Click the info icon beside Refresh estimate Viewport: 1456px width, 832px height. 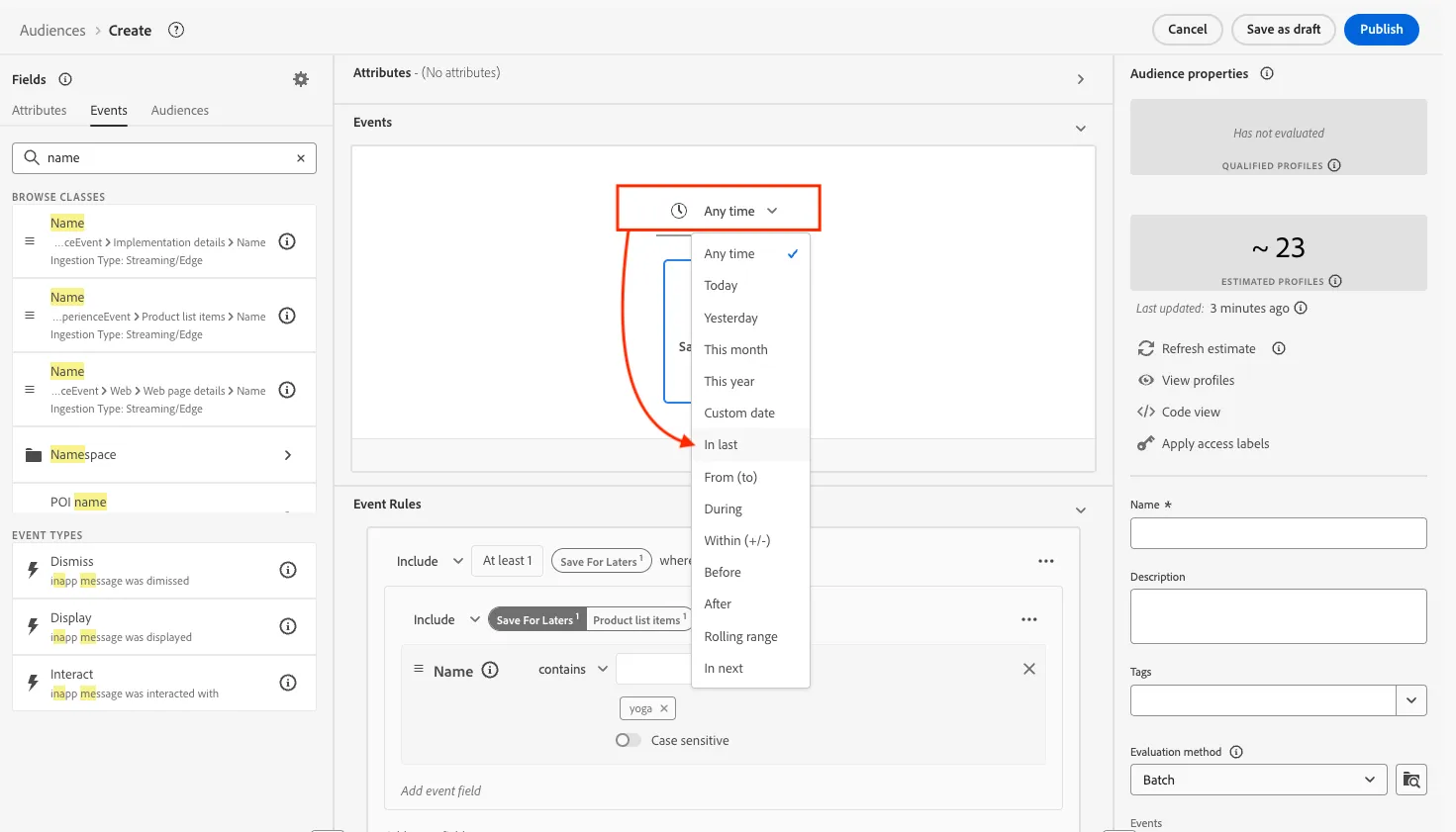1279,348
